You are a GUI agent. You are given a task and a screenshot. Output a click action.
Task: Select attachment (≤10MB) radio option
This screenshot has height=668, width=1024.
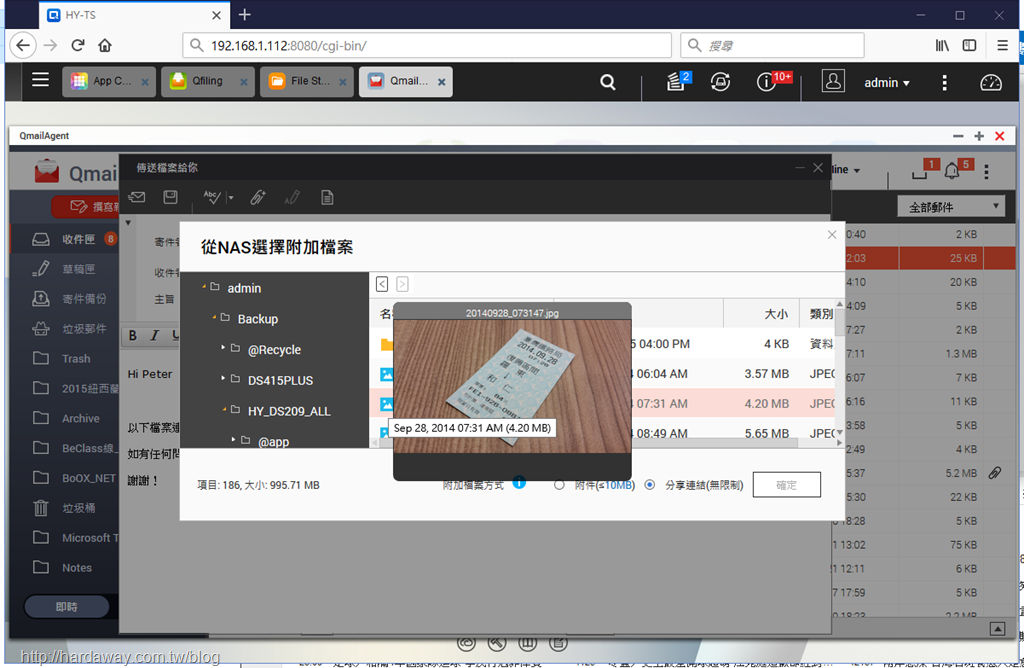[x=559, y=485]
